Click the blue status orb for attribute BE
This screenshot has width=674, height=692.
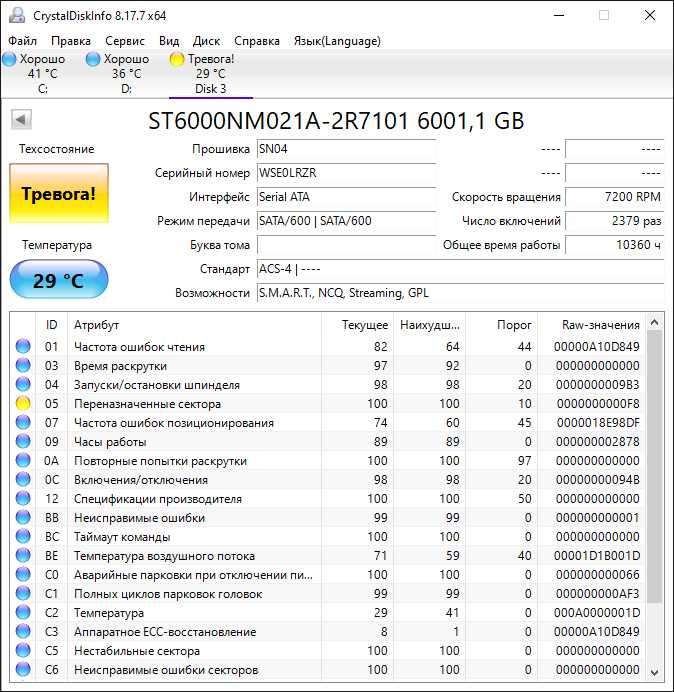click(23, 555)
